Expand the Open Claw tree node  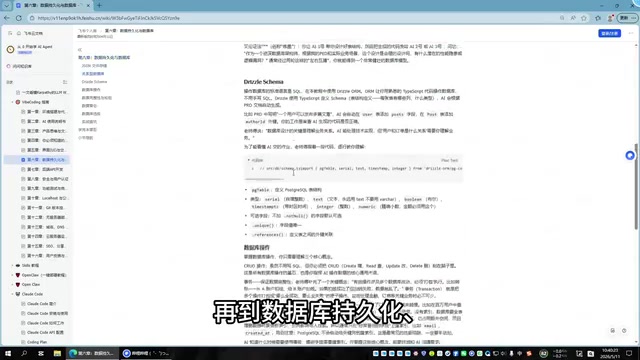(x=13, y=284)
